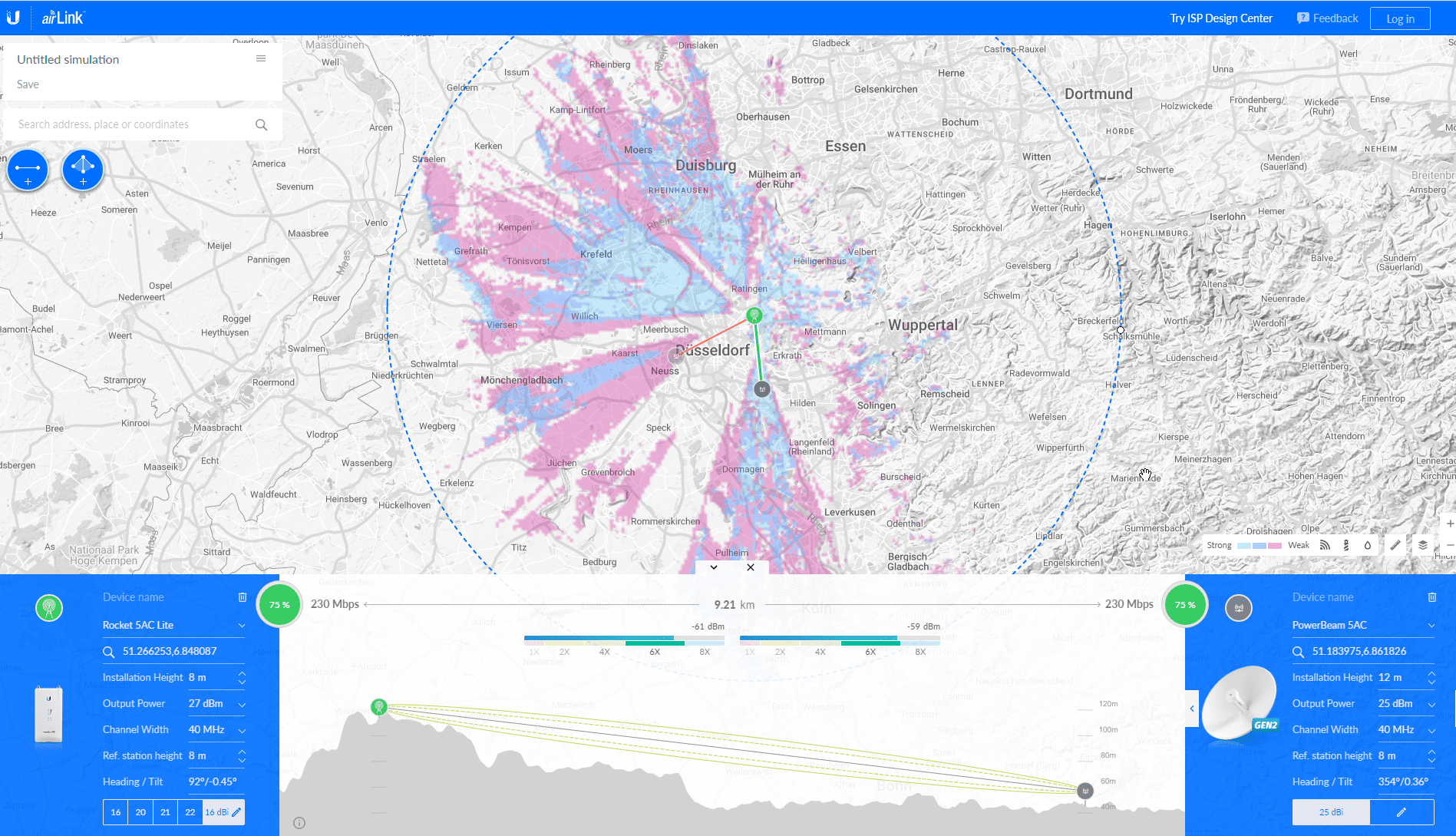Click the Log in button
1456x836 pixels.
click(1400, 18)
